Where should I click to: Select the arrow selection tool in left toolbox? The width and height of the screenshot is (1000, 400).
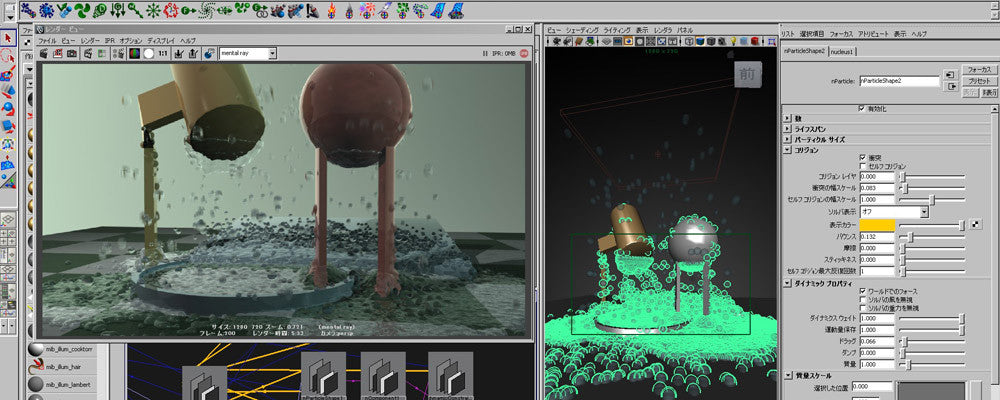click(8, 39)
